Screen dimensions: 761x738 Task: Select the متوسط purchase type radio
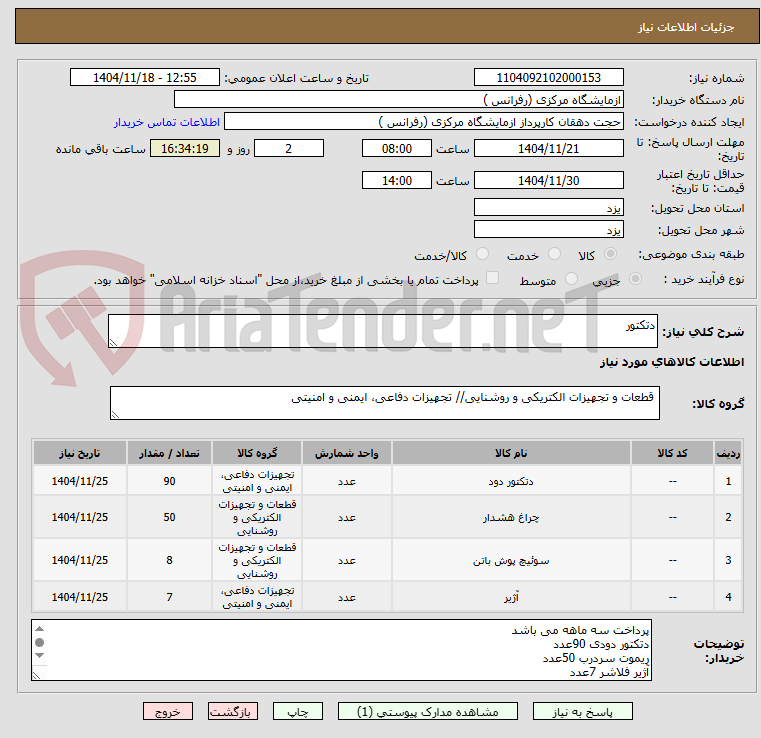pyautogui.click(x=571, y=279)
